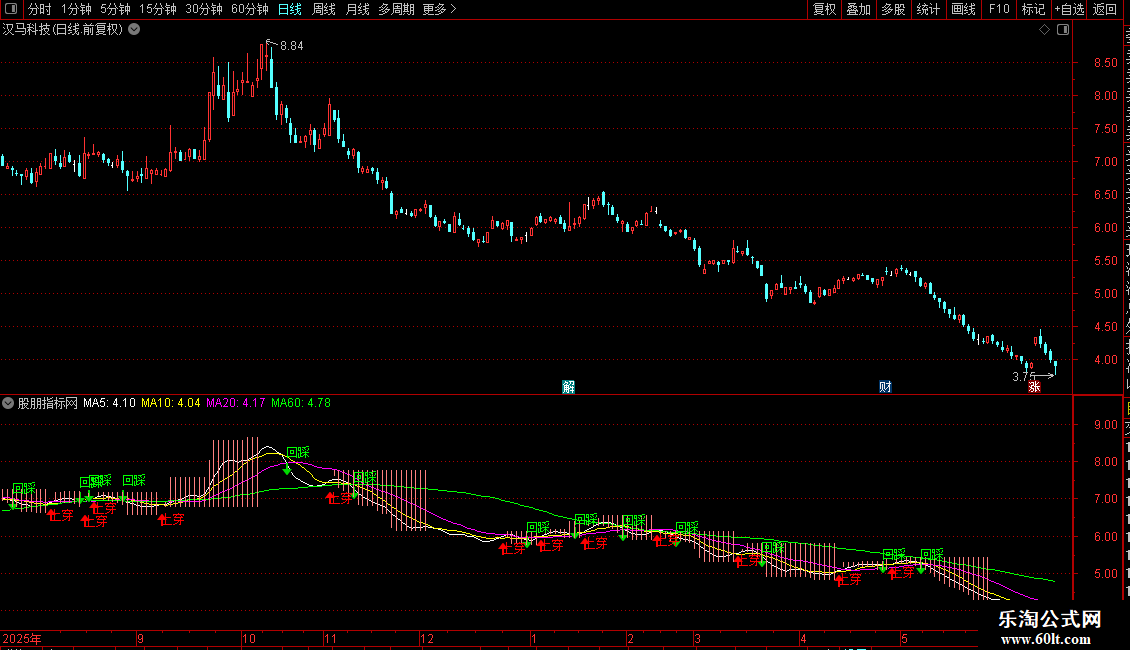
Task: Select 30分钟 period
Action: 204,9
